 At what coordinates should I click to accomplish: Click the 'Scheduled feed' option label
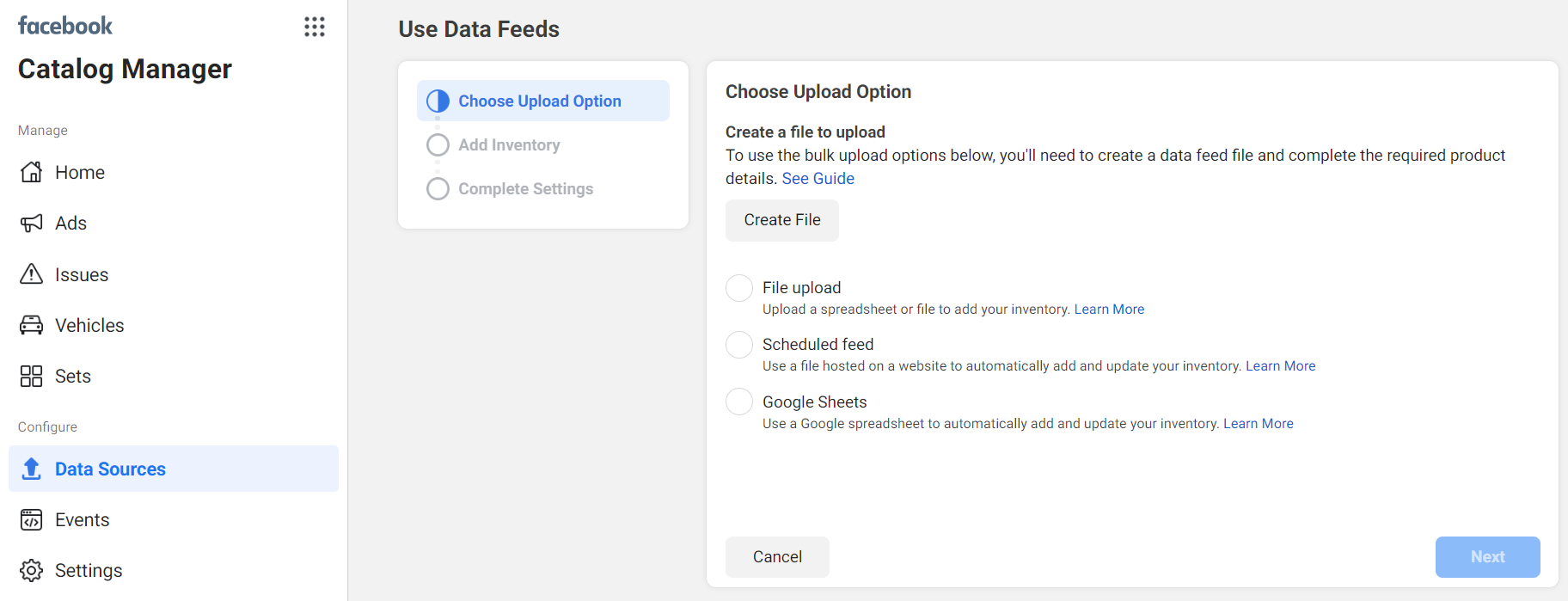pyautogui.click(x=818, y=345)
